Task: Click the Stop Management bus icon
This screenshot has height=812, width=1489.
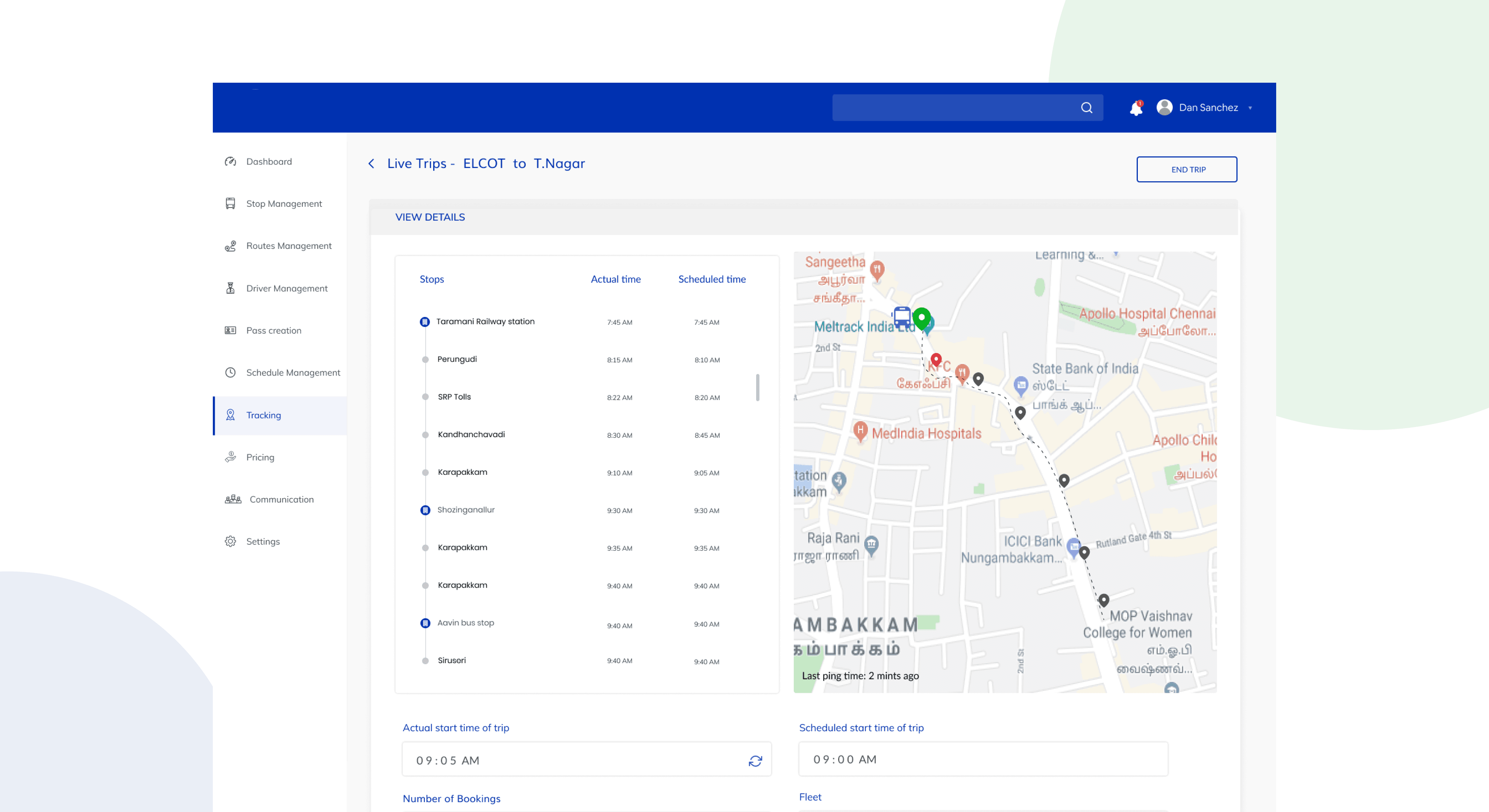Action: click(x=230, y=203)
